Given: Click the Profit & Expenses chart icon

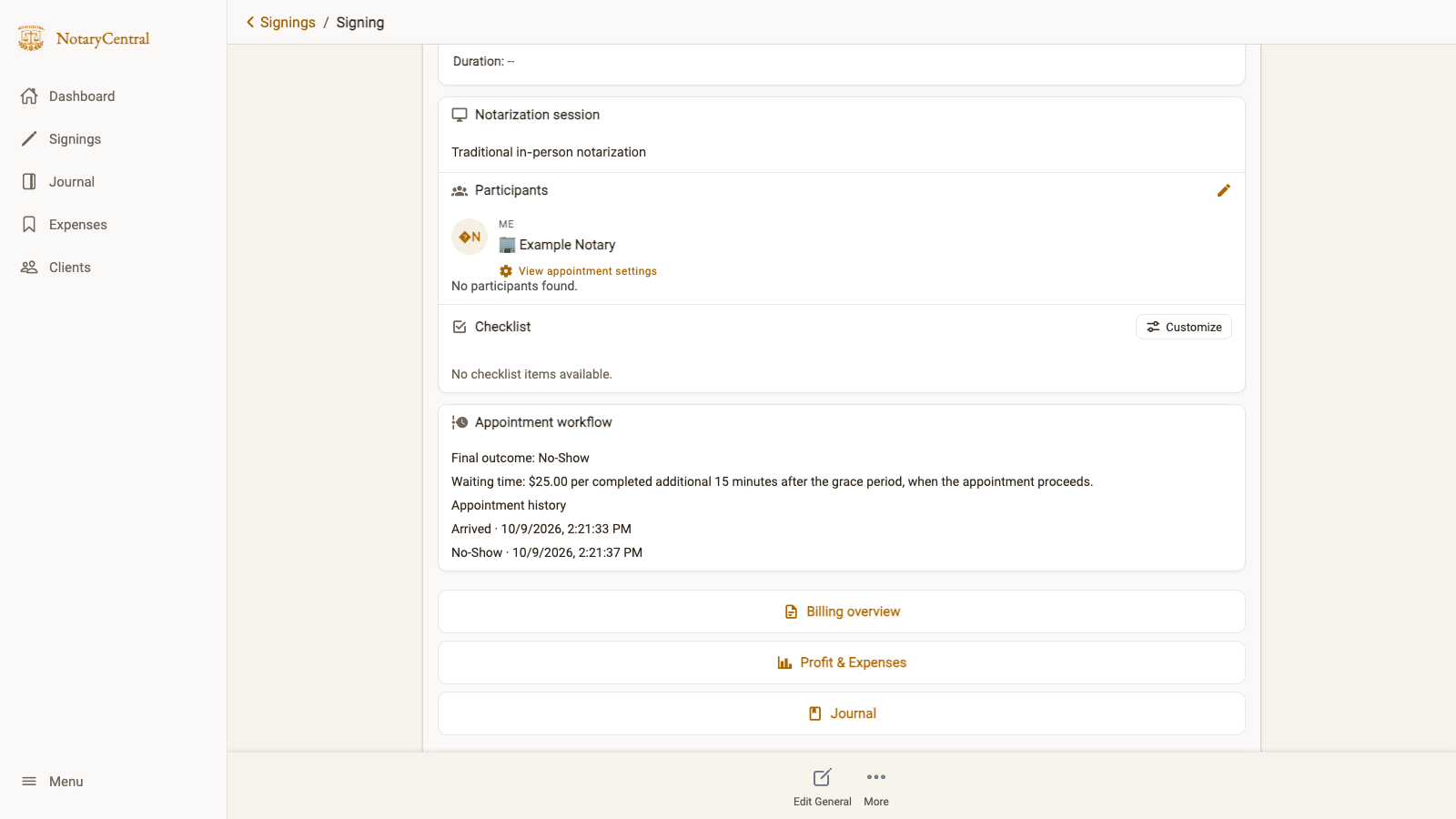Looking at the screenshot, I should [784, 662].
